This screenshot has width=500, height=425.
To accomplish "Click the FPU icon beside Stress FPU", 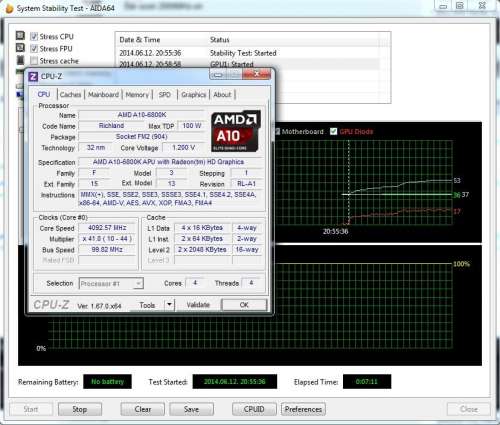I will click(x=20, y=48).
